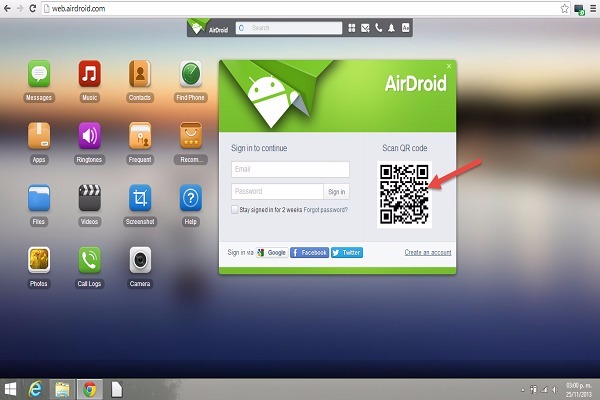
Task: Open the Messages app icon
Action: 39,75
